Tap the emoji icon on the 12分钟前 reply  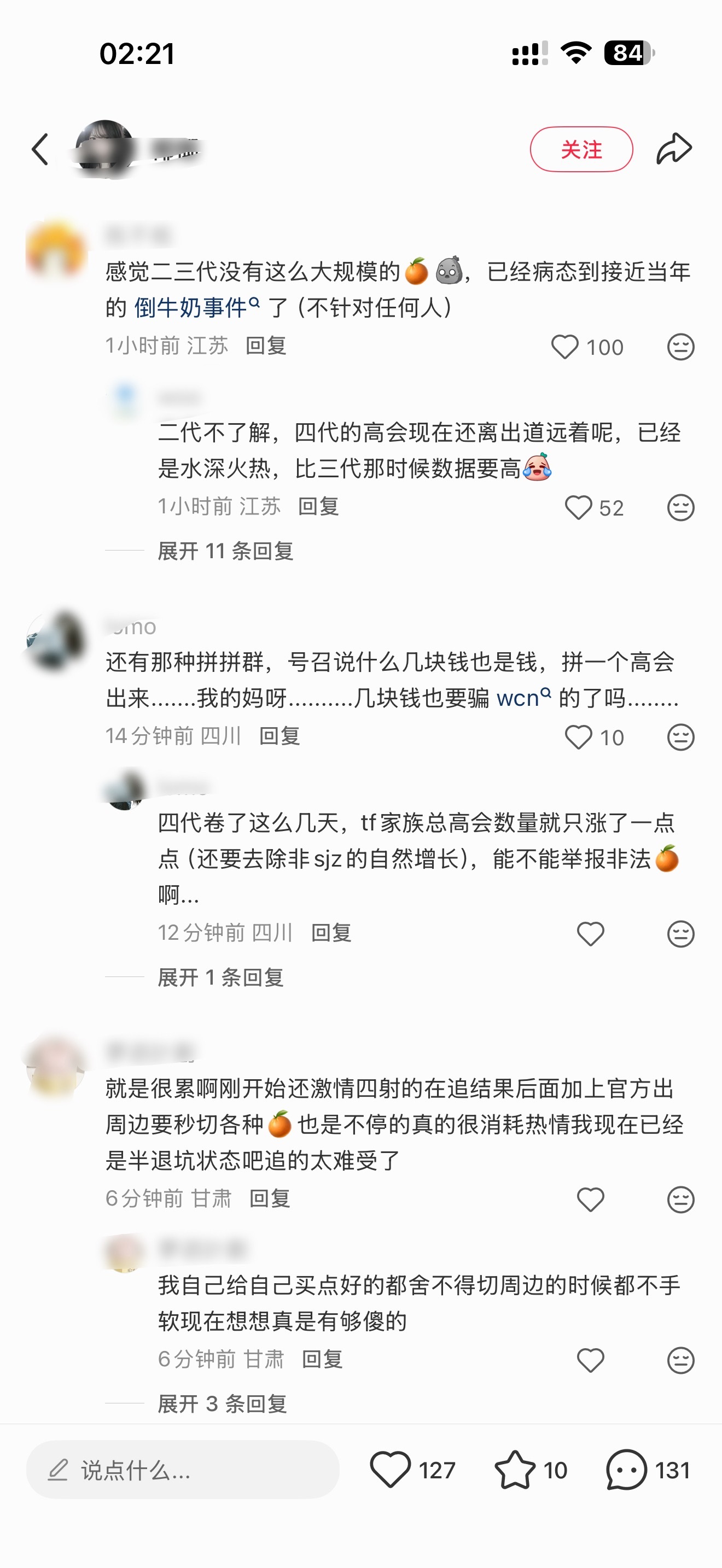[680, 934]
